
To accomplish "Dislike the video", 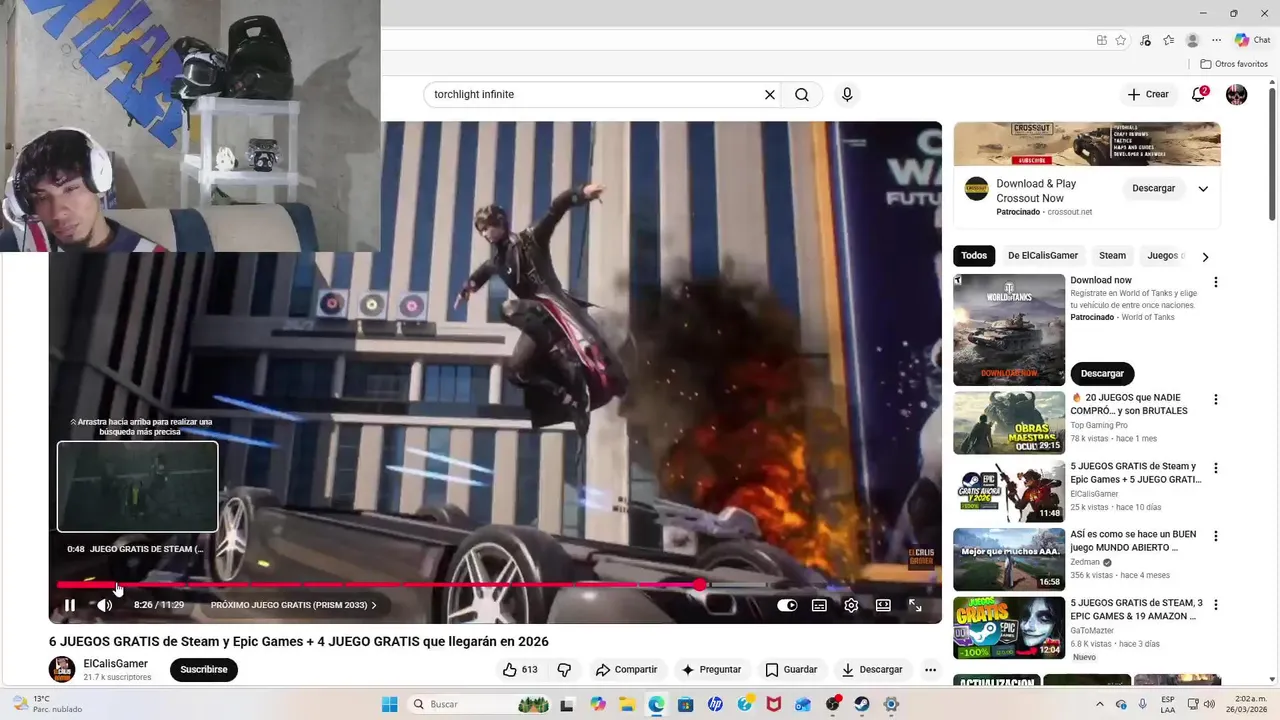I will click(x=564, y=670).
